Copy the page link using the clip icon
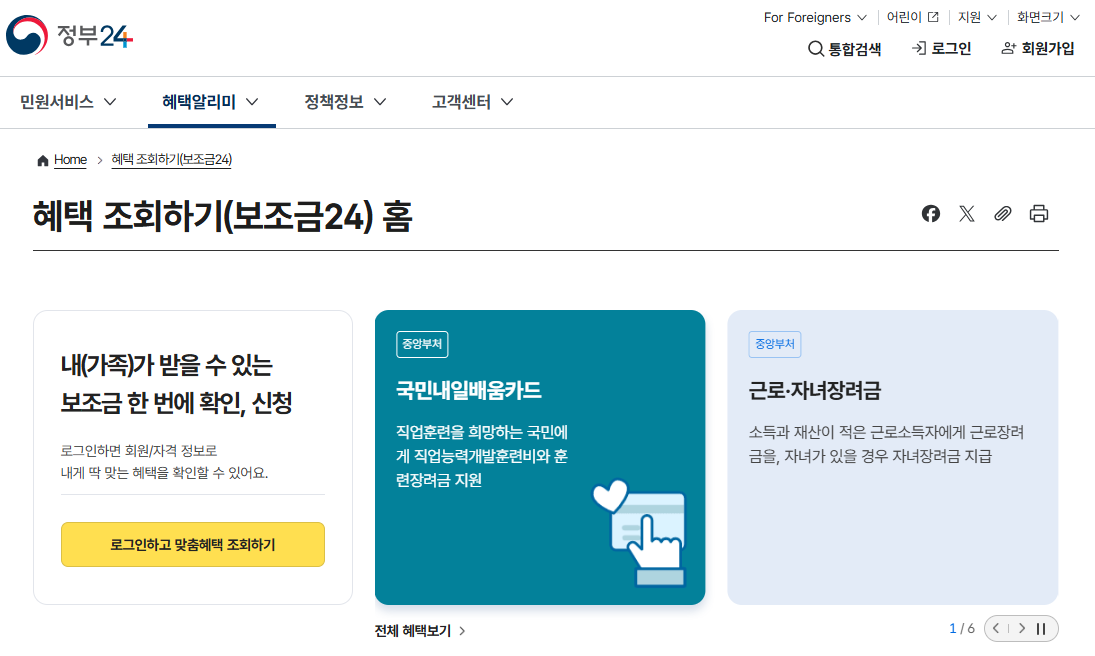 pos(1002,213)
